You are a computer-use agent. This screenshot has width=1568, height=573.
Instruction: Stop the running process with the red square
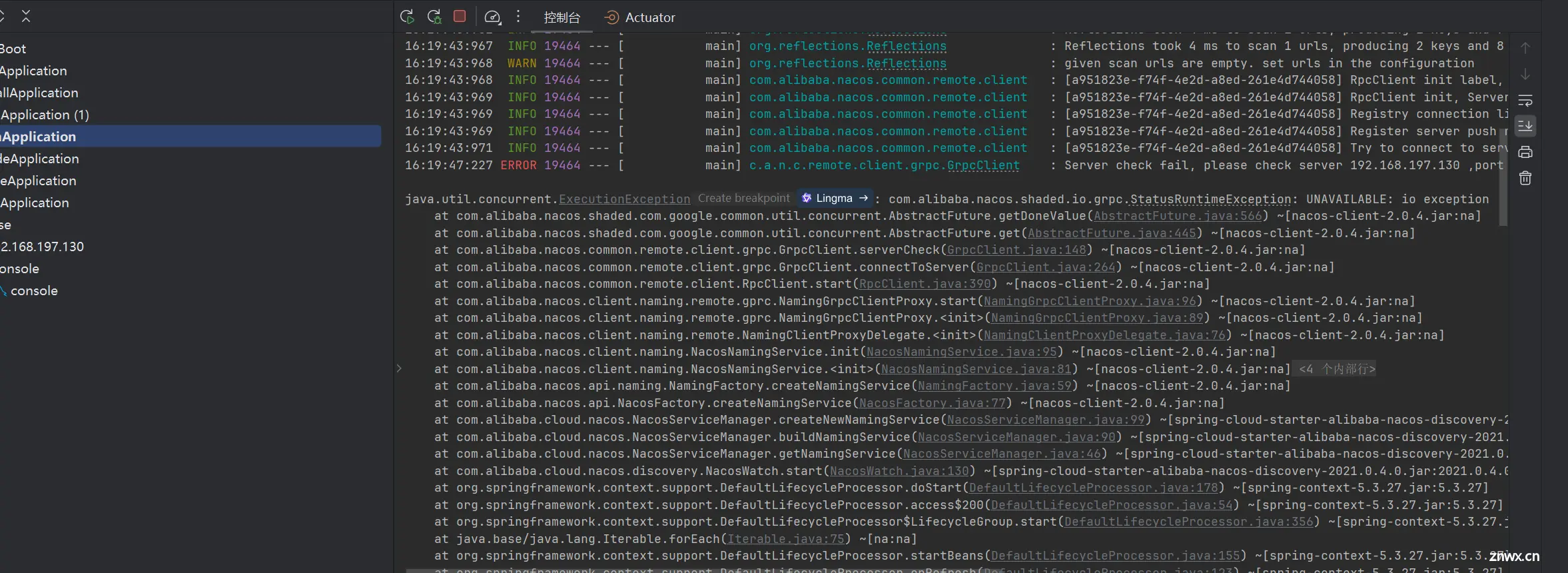click(x=460, y=16)
